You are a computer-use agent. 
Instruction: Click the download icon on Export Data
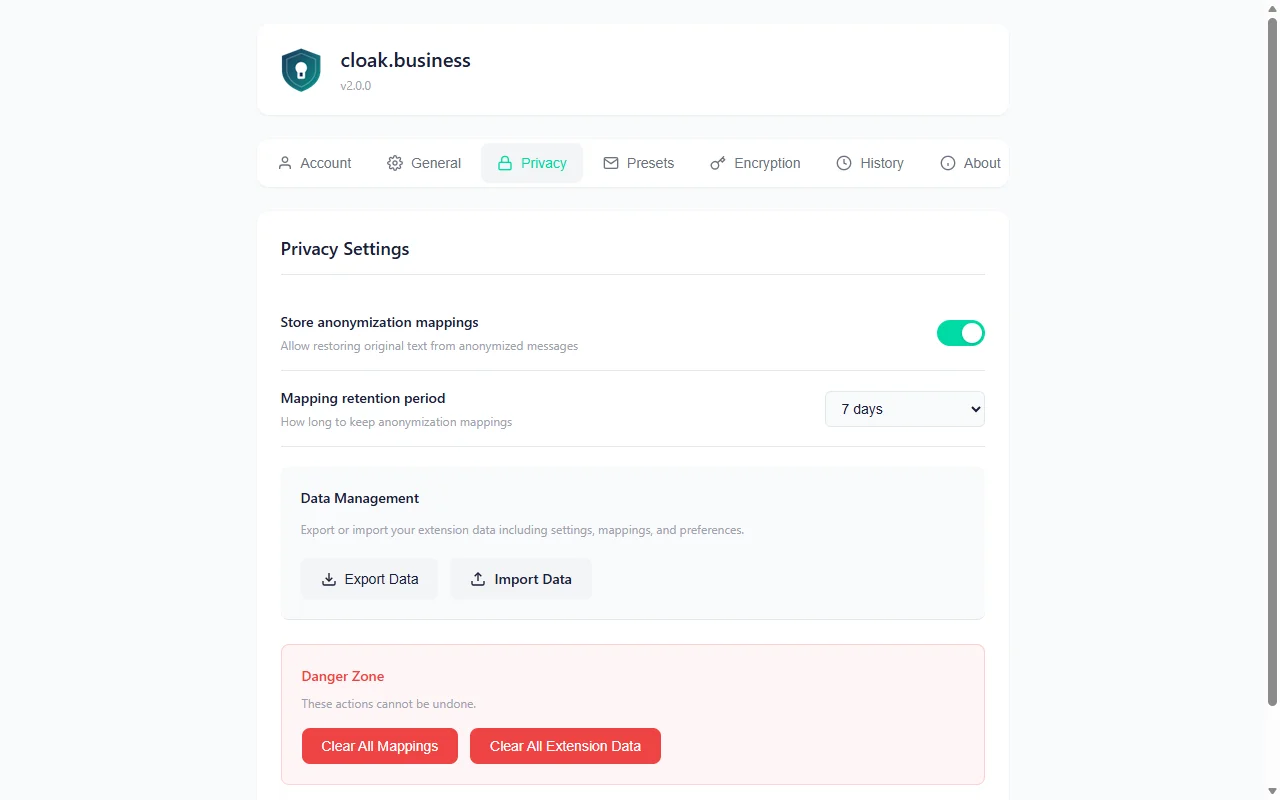pyautogui.click(x=328, y=579)
